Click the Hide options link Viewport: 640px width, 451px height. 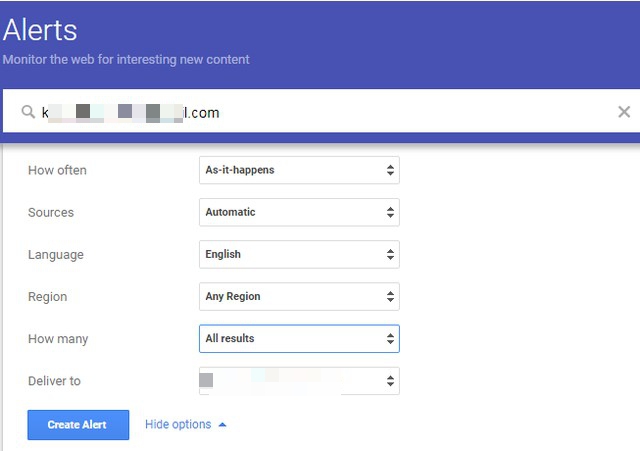point(178,425)
